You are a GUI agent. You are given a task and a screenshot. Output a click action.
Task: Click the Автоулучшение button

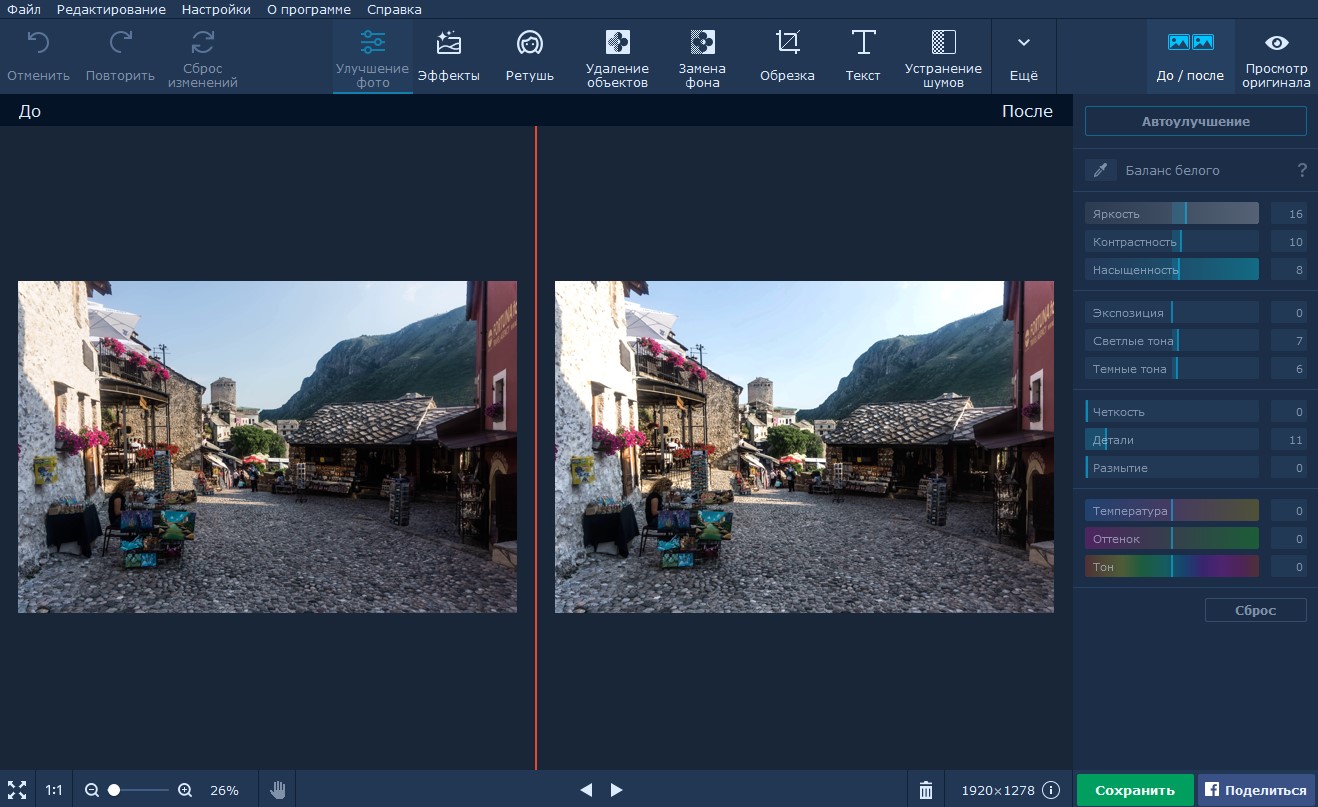click(x=1195, y=121)
